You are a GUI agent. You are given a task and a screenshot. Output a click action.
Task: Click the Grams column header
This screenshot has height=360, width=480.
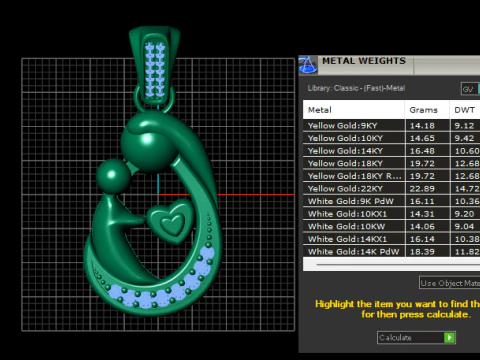[427, 110]
